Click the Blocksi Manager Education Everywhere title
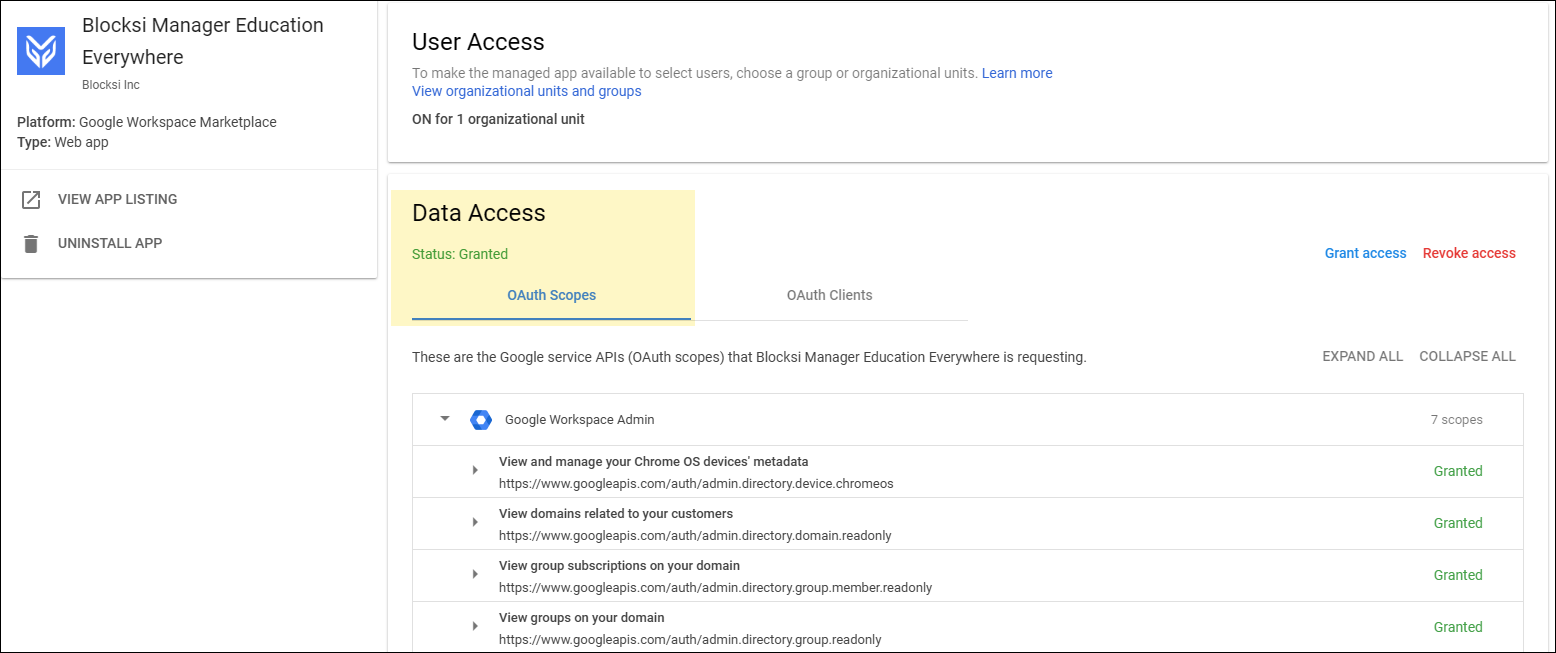The height and width of the screenshot is (653, 1556). 203,41
